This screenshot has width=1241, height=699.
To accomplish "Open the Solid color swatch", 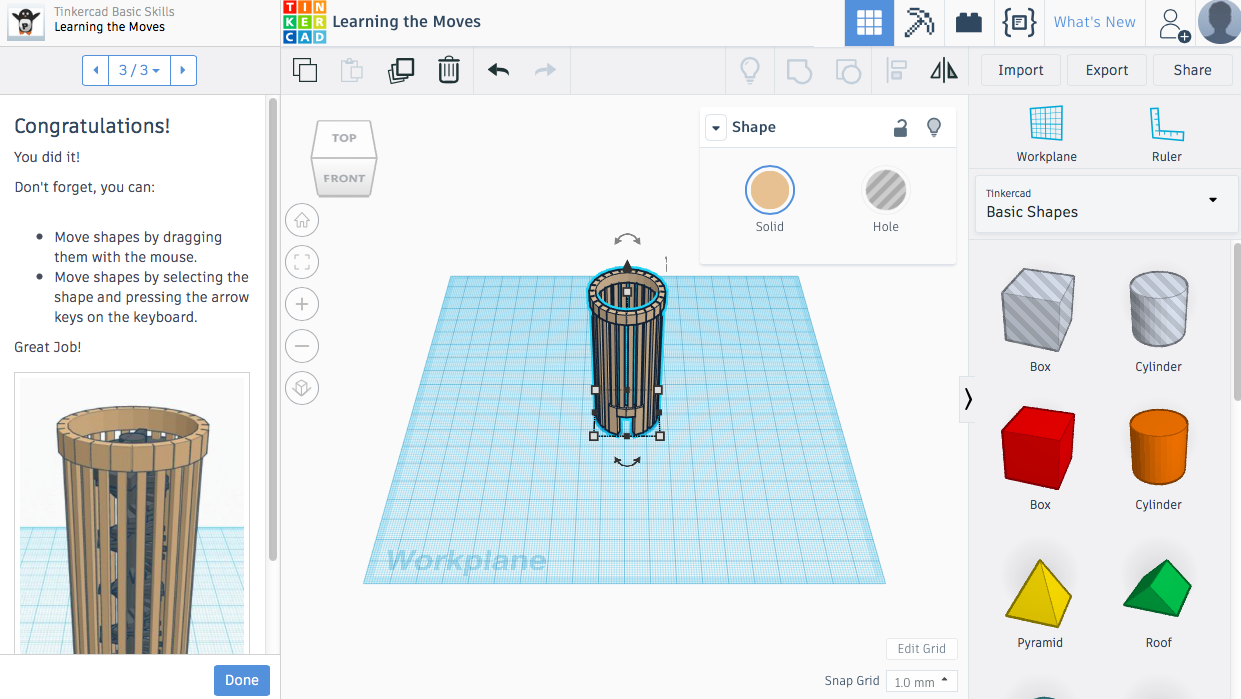I will click(x=769, y=190).
